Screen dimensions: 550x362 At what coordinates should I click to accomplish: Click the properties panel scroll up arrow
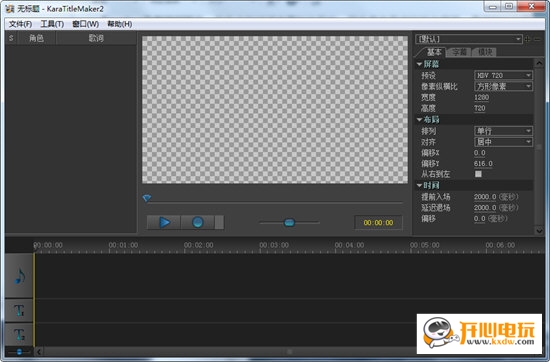coord(539,63)
